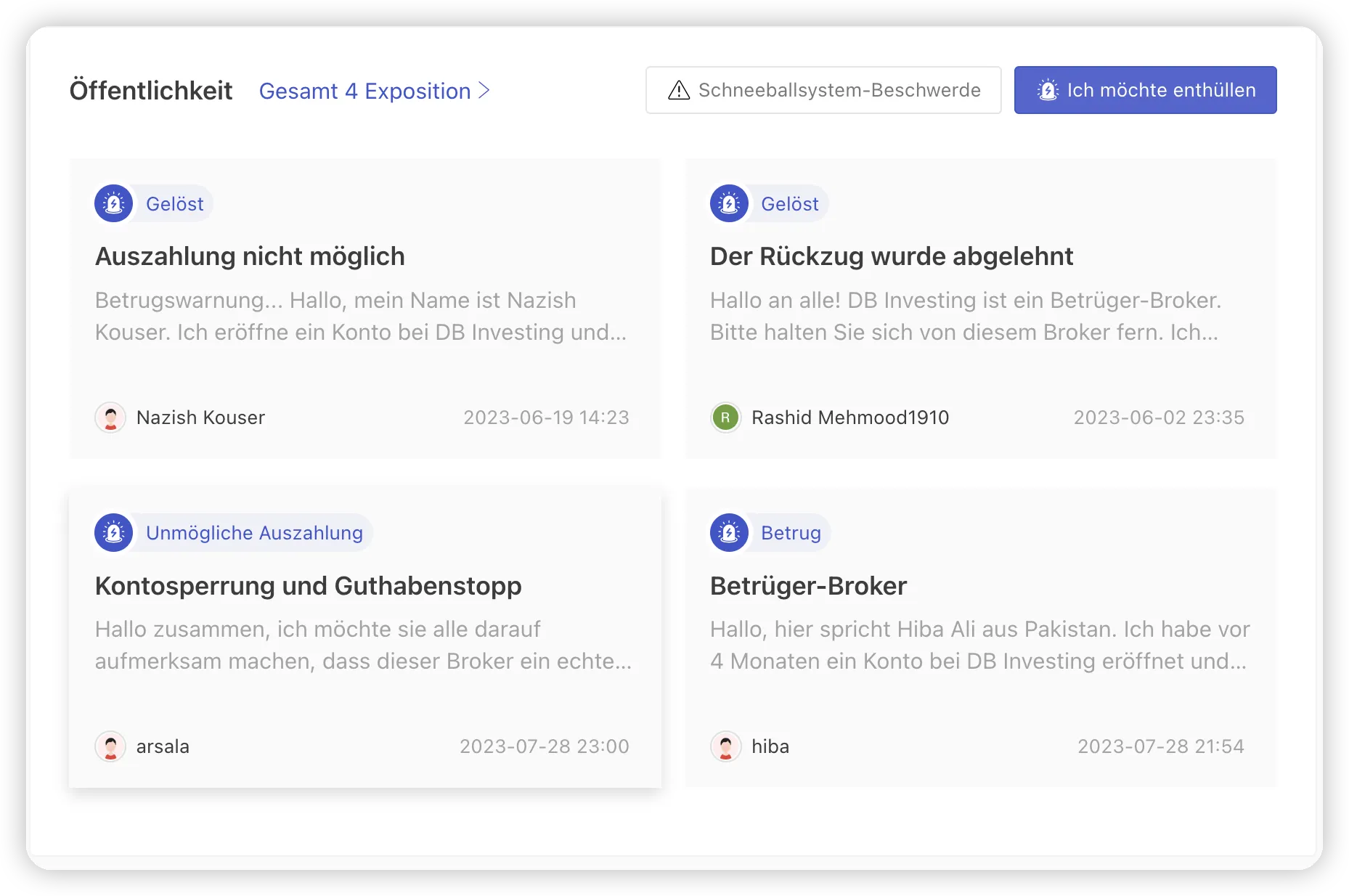The image size is (1349, 896).
Task: Click the siren icon on Der Rückzug card
Action: tap(729, 204)
